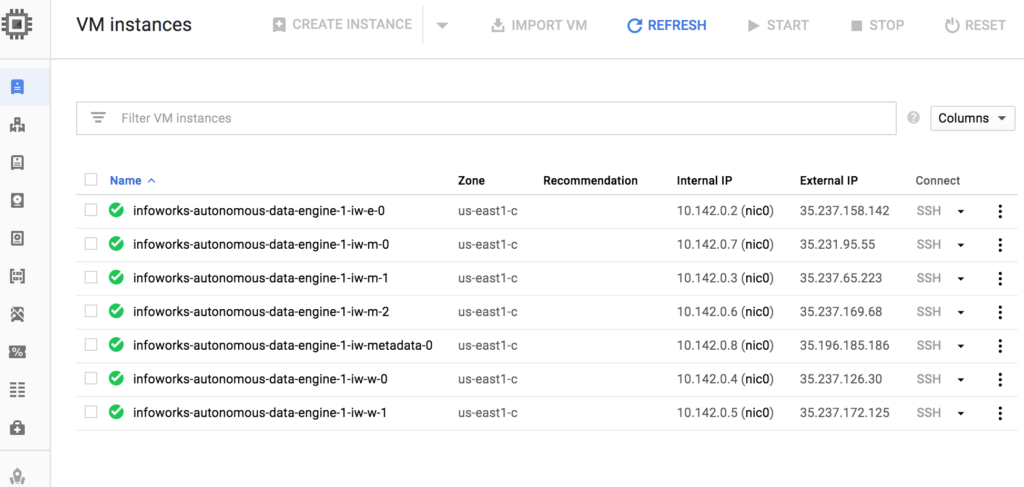Click the filter help question icon
This screenshot has width=1024, height=487.
[x=914, y=118]
